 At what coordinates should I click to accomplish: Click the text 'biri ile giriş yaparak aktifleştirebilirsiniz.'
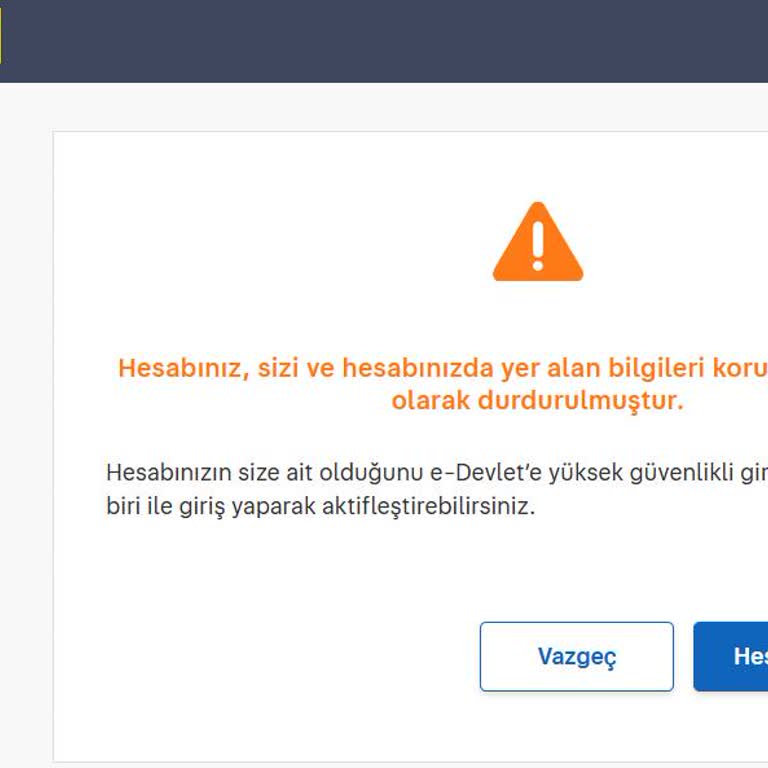pyautogui.click(x=320, y=506)
